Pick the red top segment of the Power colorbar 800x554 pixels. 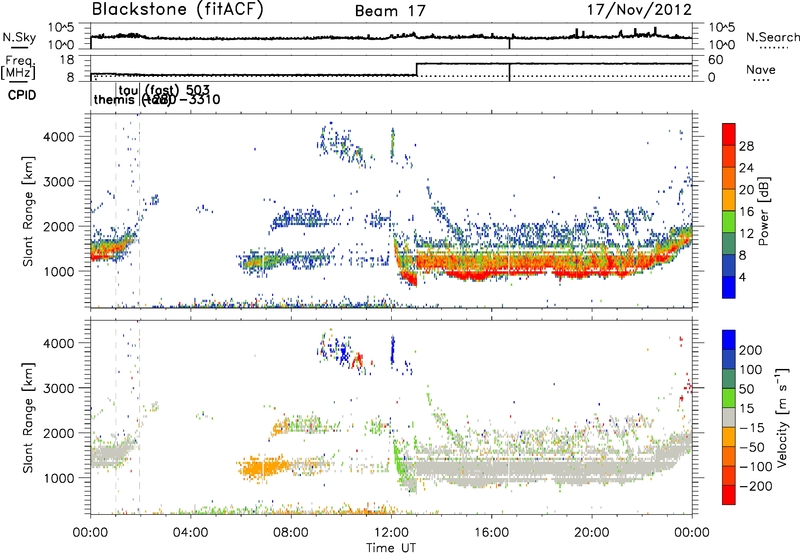coord(729,134)
